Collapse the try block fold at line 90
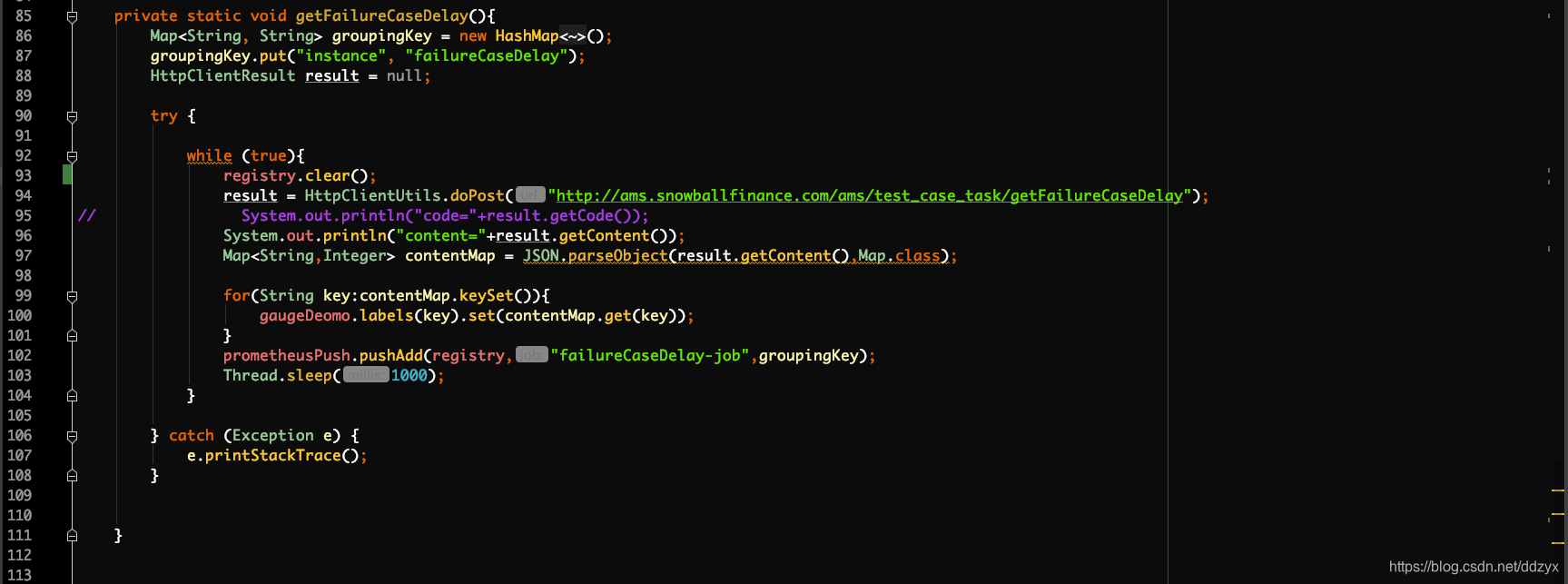Screen dimensions: 1568x584 pos(72,116)
